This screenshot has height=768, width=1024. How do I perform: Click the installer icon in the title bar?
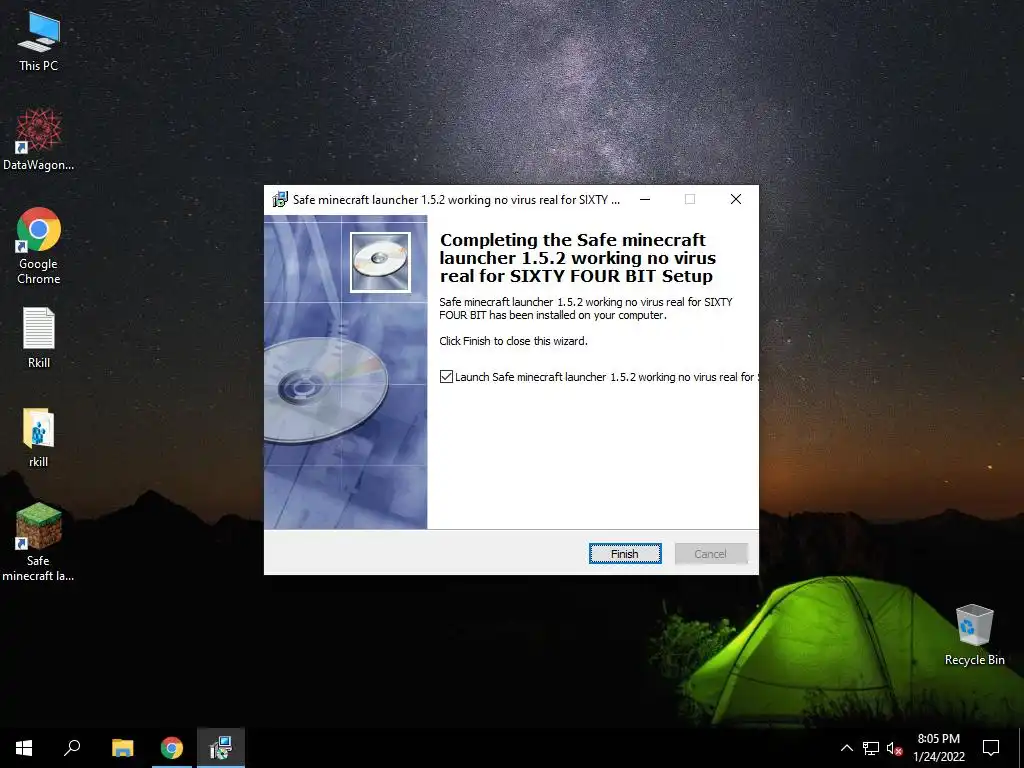click(x=280, y=199)
